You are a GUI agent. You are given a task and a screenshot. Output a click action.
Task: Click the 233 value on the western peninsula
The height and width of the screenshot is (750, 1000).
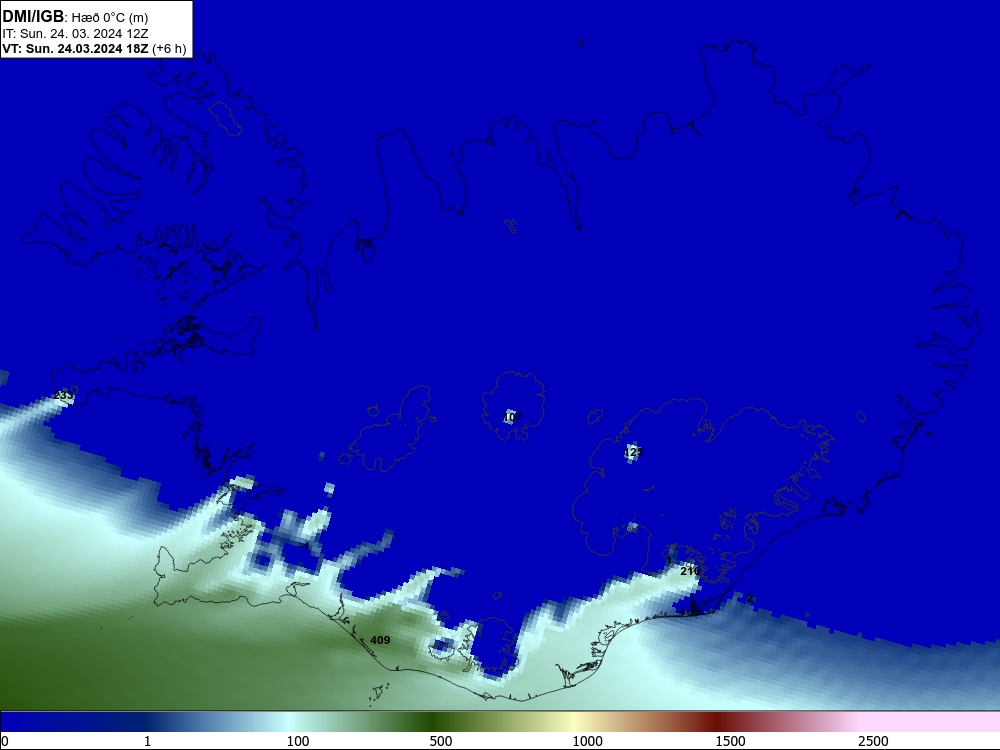point(64,395)
